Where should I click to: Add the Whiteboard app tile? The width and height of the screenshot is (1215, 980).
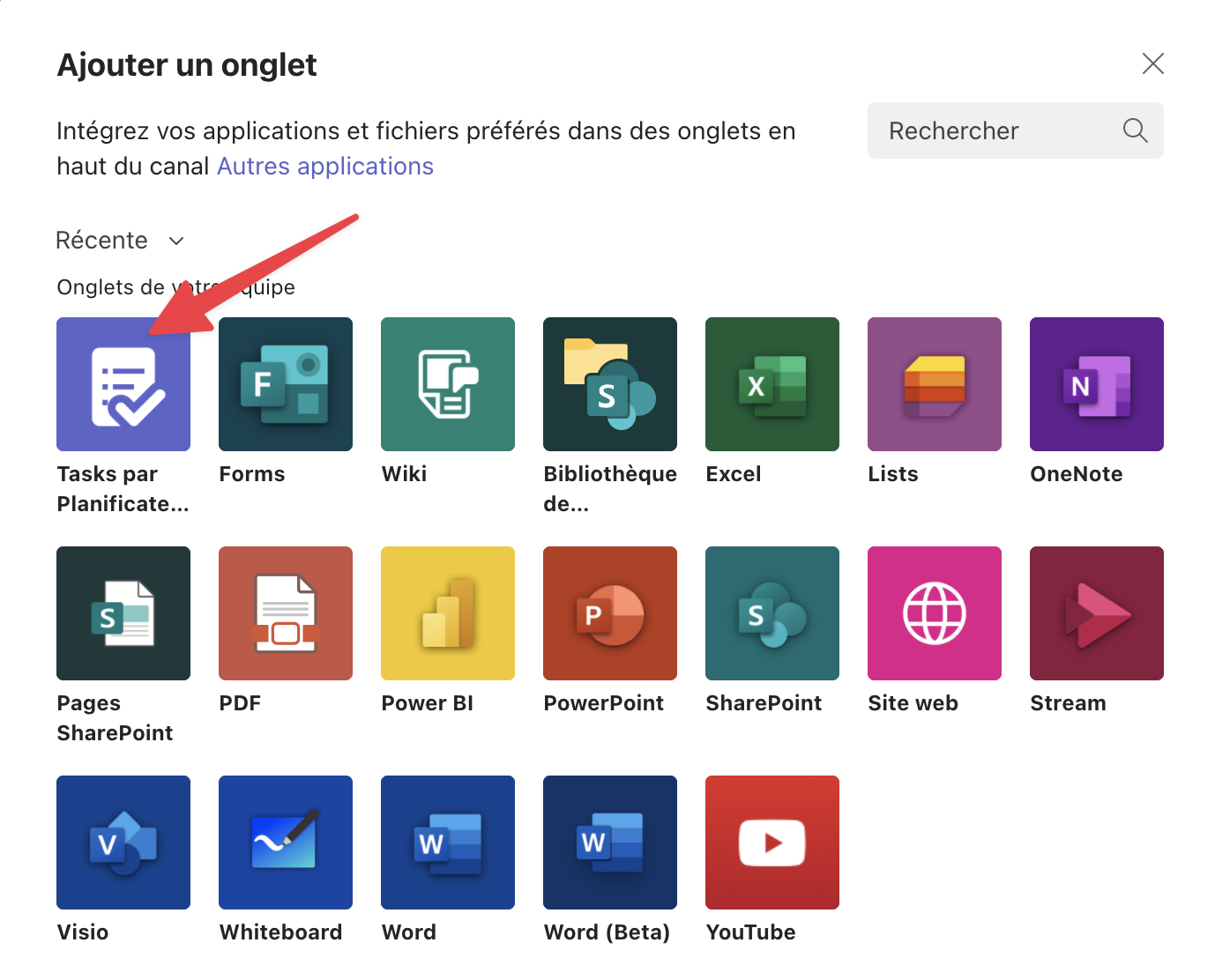(286, 843)
